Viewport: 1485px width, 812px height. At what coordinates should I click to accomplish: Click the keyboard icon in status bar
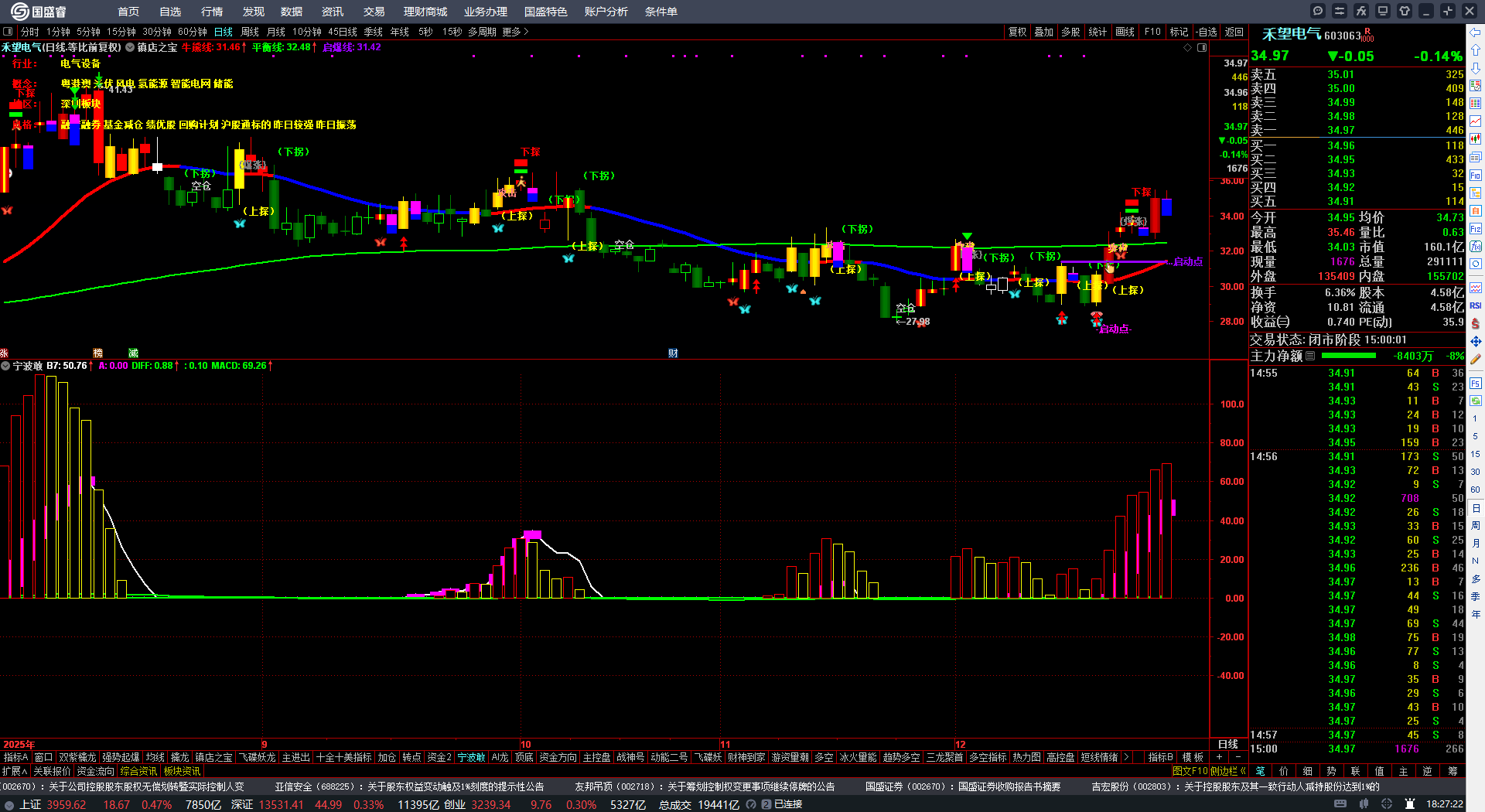coord(1340,804)
